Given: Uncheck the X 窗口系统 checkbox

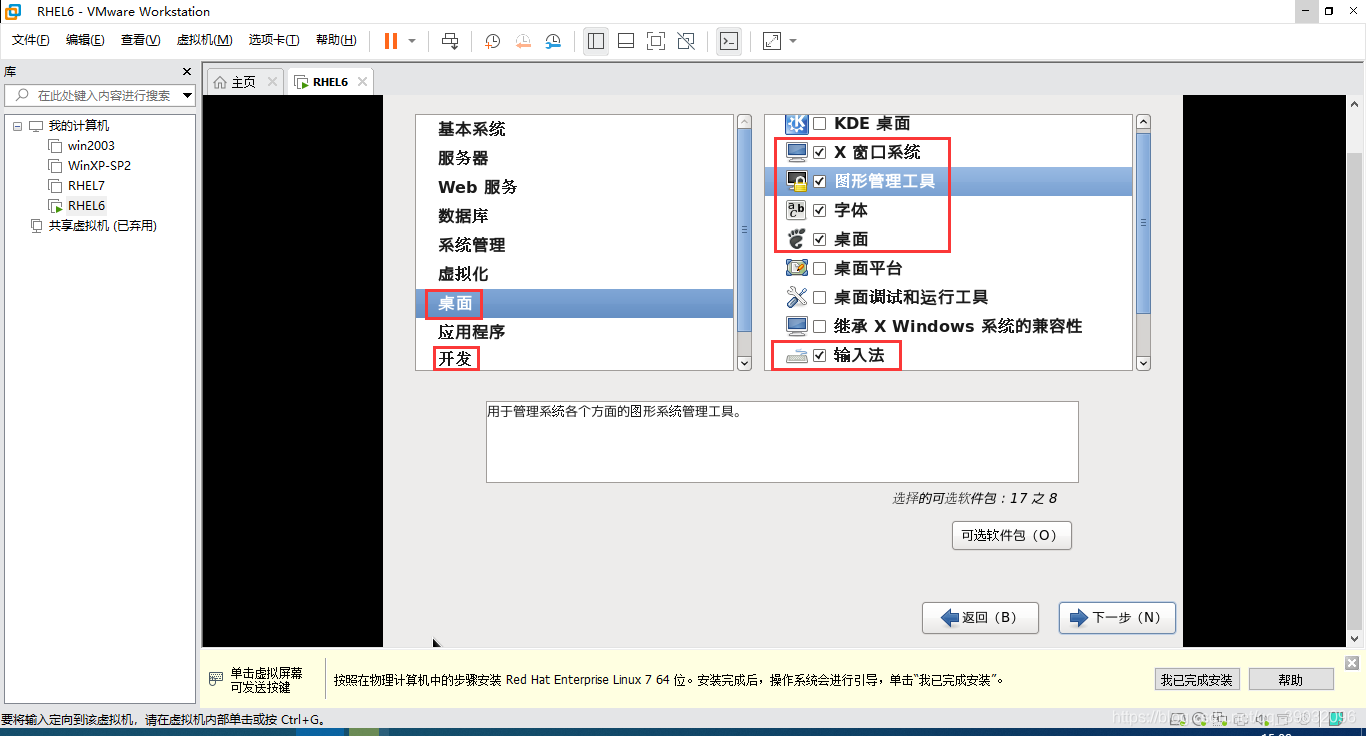Looking at the screenshot, I should 819,153.
